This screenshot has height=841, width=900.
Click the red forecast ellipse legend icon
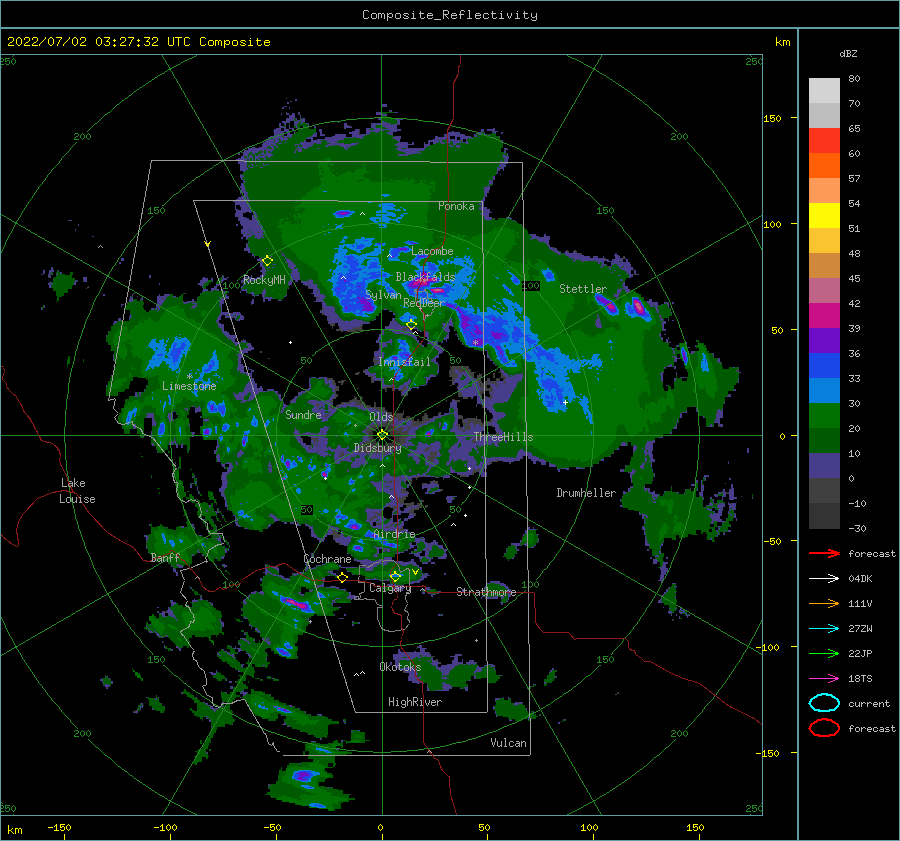tap(824, 728)
